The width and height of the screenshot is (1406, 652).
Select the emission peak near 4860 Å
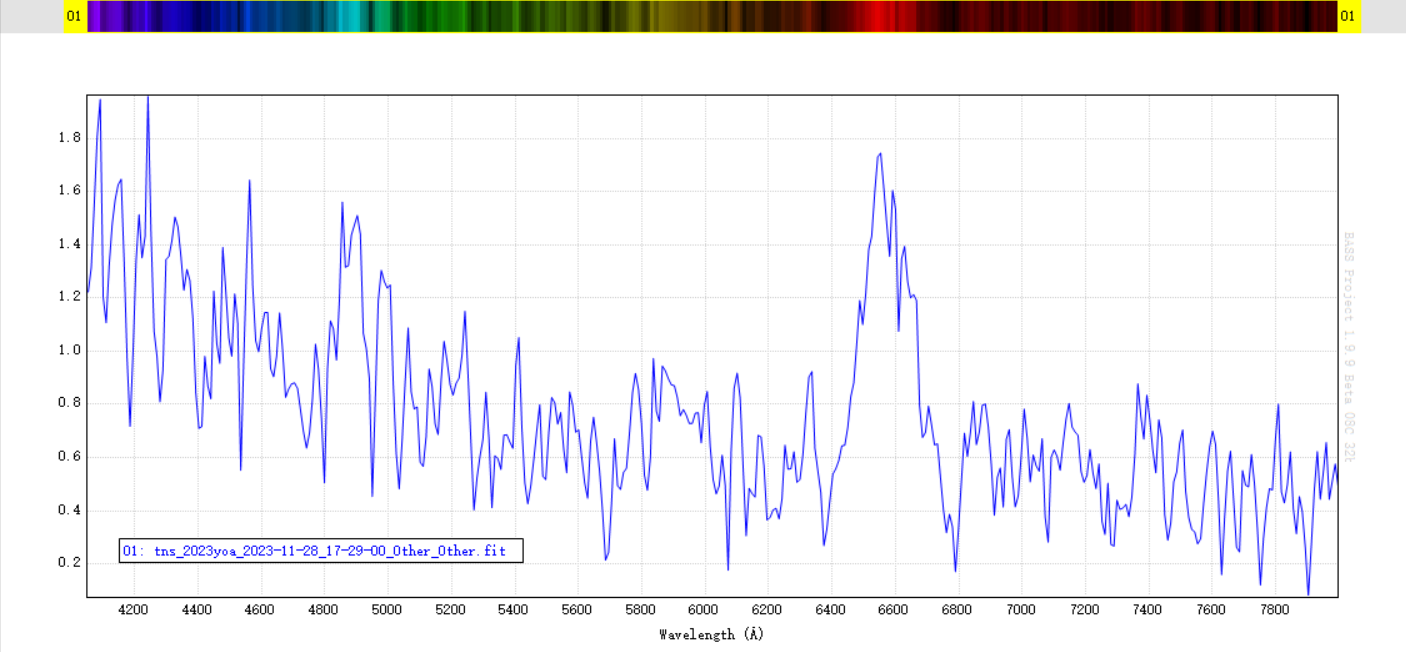click(x=342, y=203)
